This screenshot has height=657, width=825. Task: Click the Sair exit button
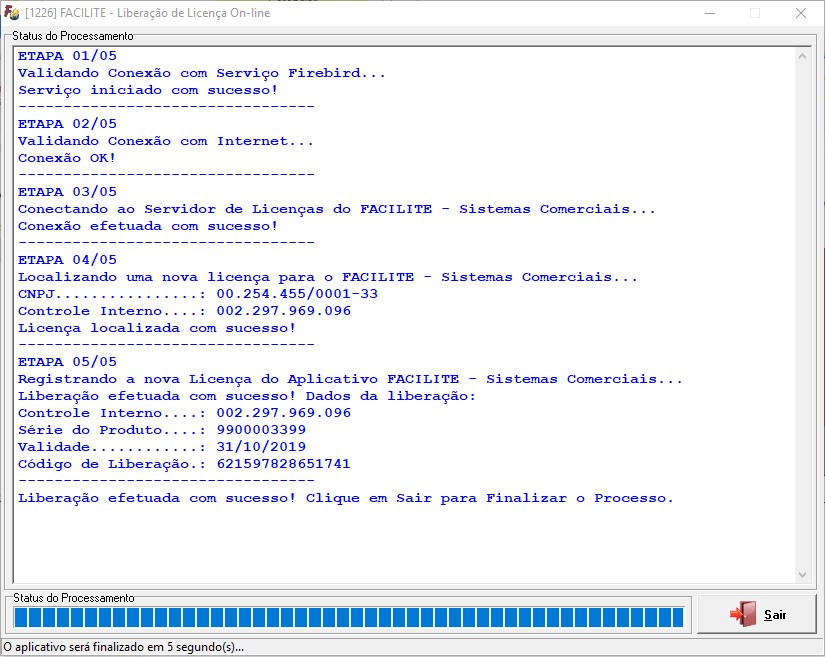click(757, 614)
